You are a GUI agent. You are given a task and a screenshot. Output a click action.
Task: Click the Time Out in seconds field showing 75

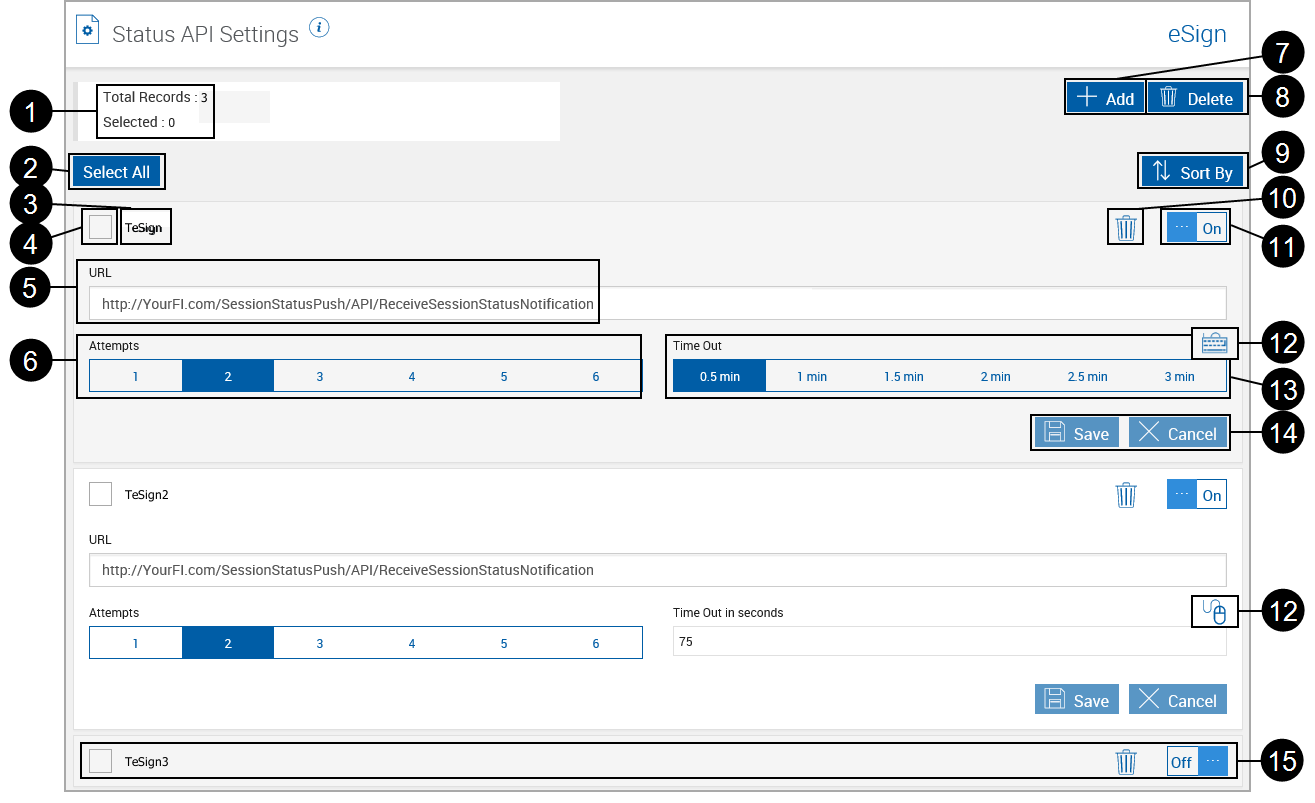950,641
